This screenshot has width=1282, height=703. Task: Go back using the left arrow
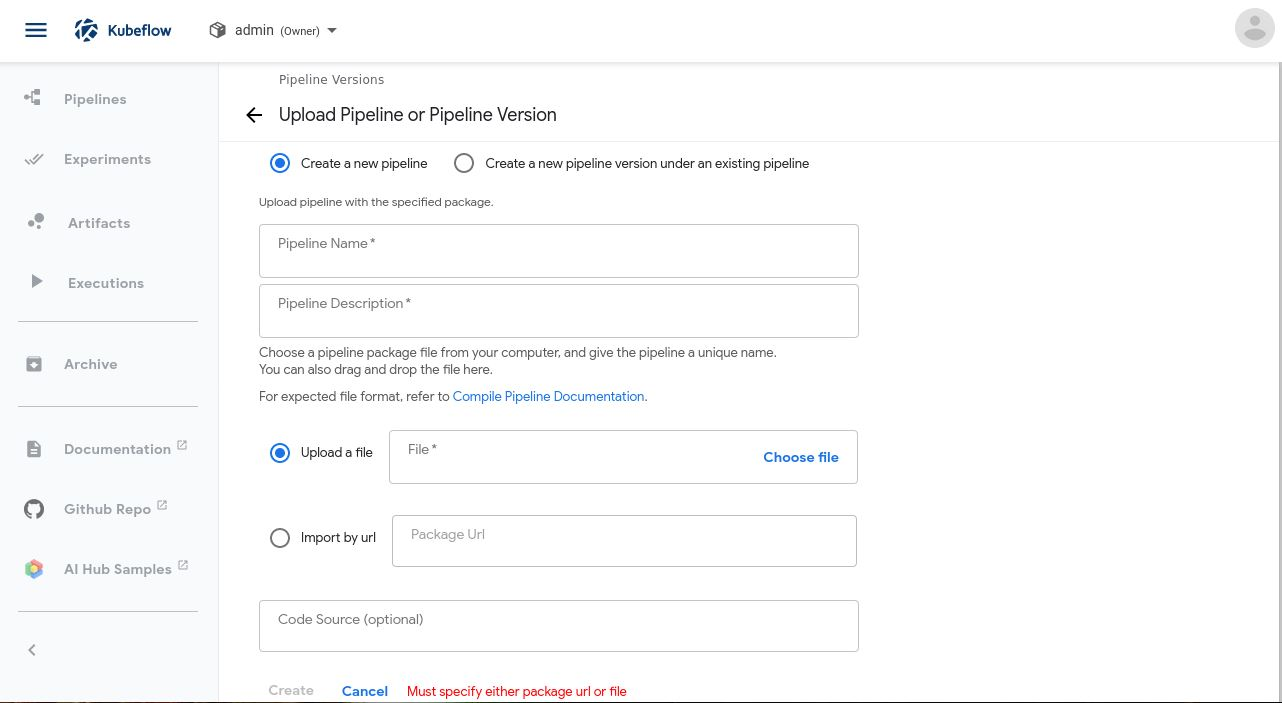tap(254, 115)
